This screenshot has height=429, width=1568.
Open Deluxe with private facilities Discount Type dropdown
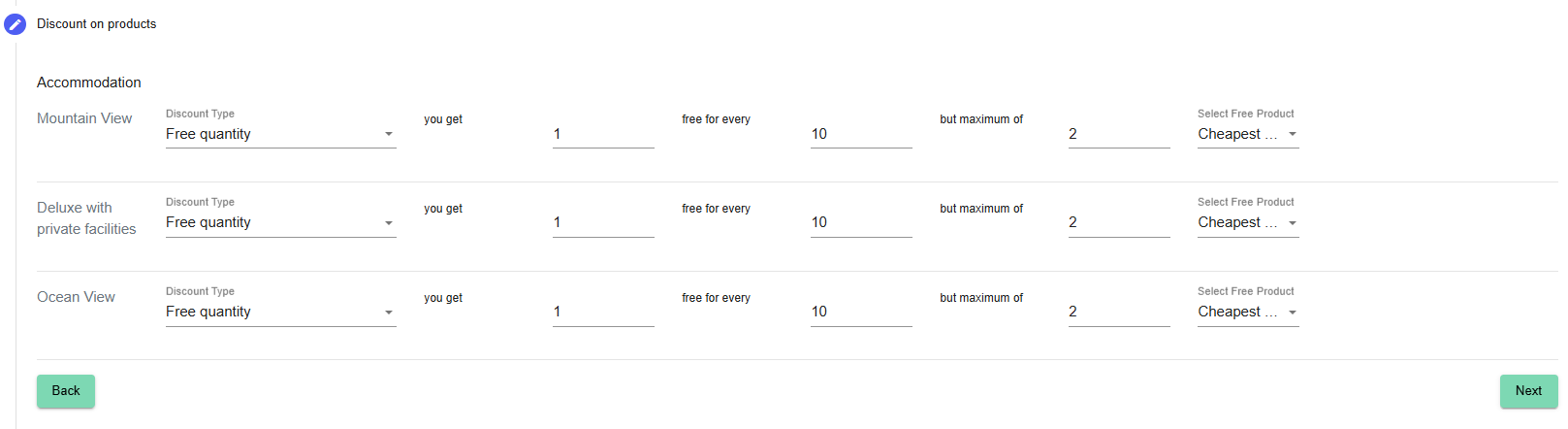click(x=280, y=222)
